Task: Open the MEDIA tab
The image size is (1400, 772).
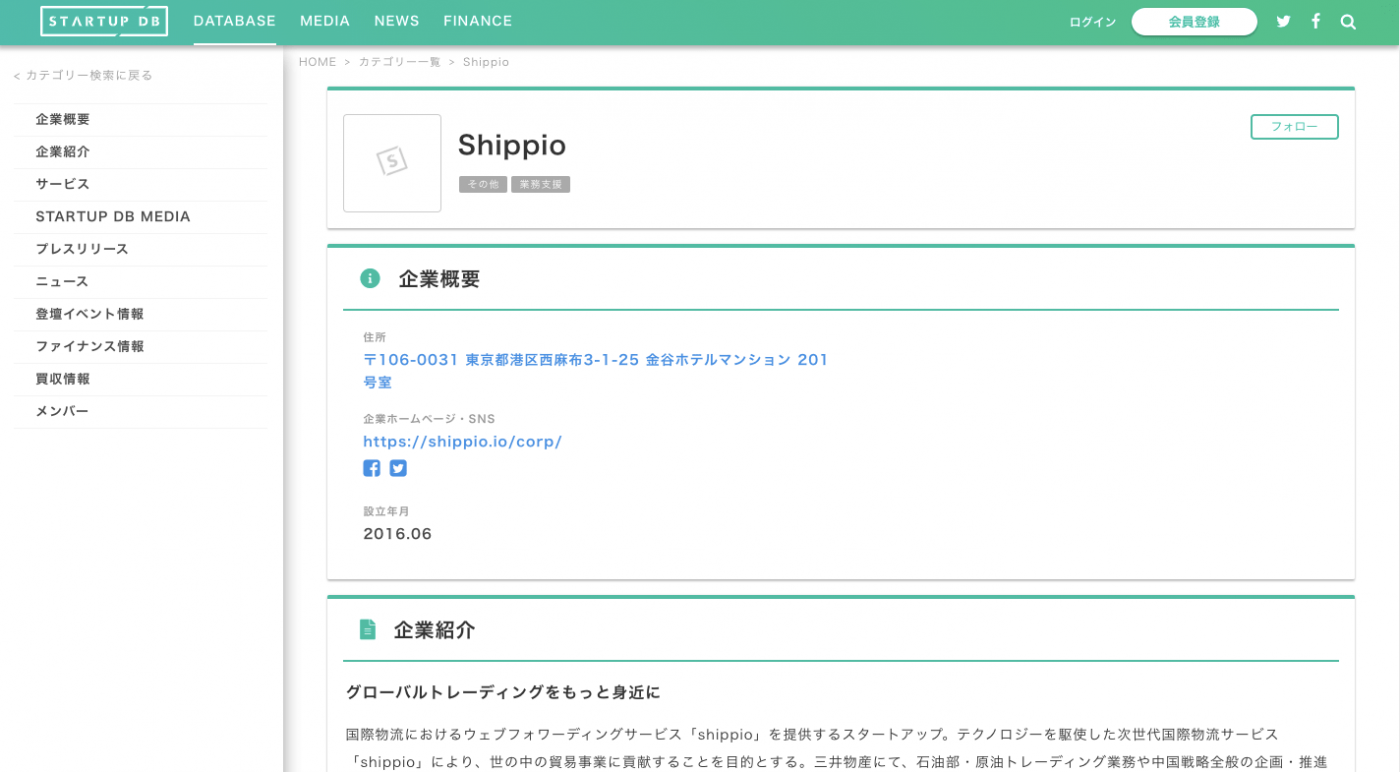Action: pyautogui.click(x=325, y=21)
